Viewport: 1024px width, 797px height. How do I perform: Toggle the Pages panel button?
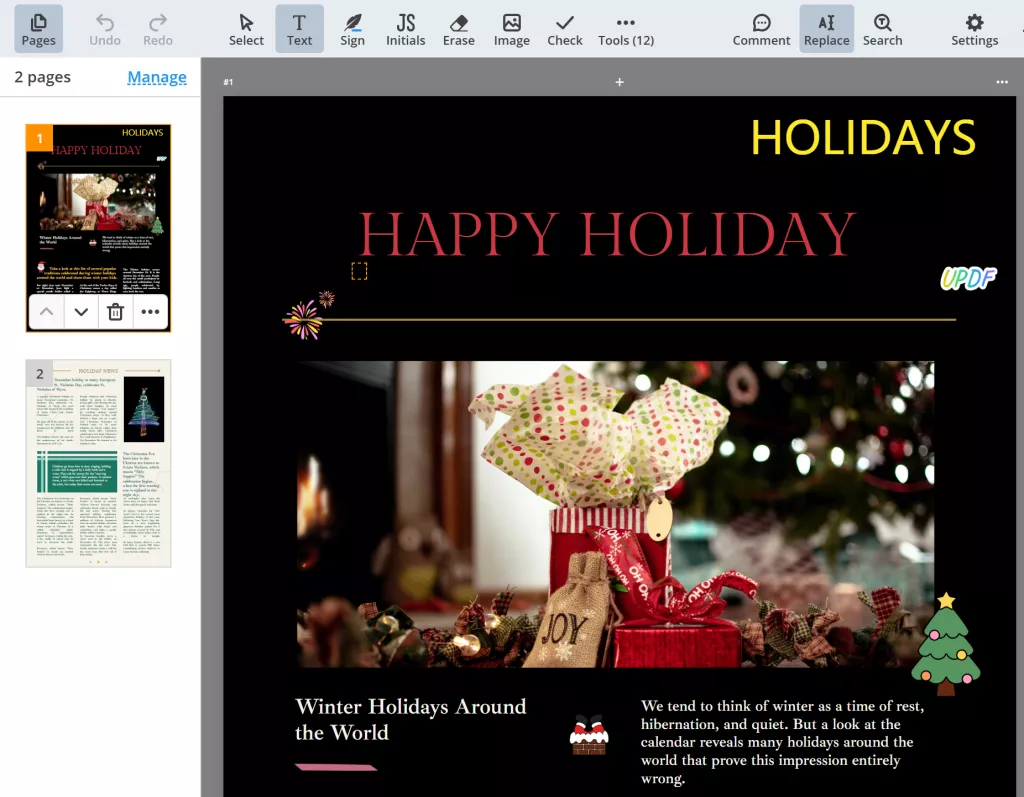pos(38,29)
